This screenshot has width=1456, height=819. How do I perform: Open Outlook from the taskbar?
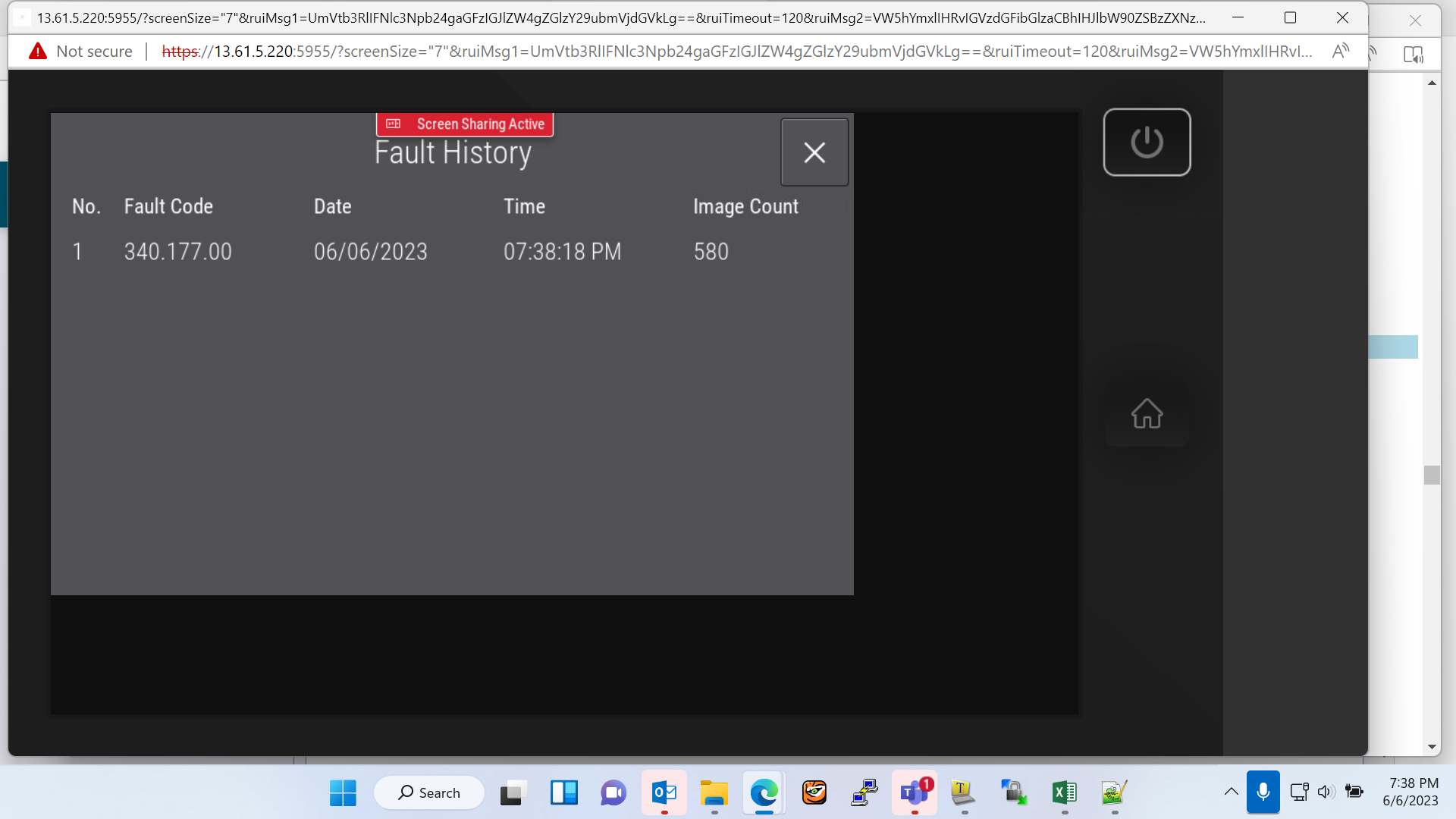click(664, 793)
